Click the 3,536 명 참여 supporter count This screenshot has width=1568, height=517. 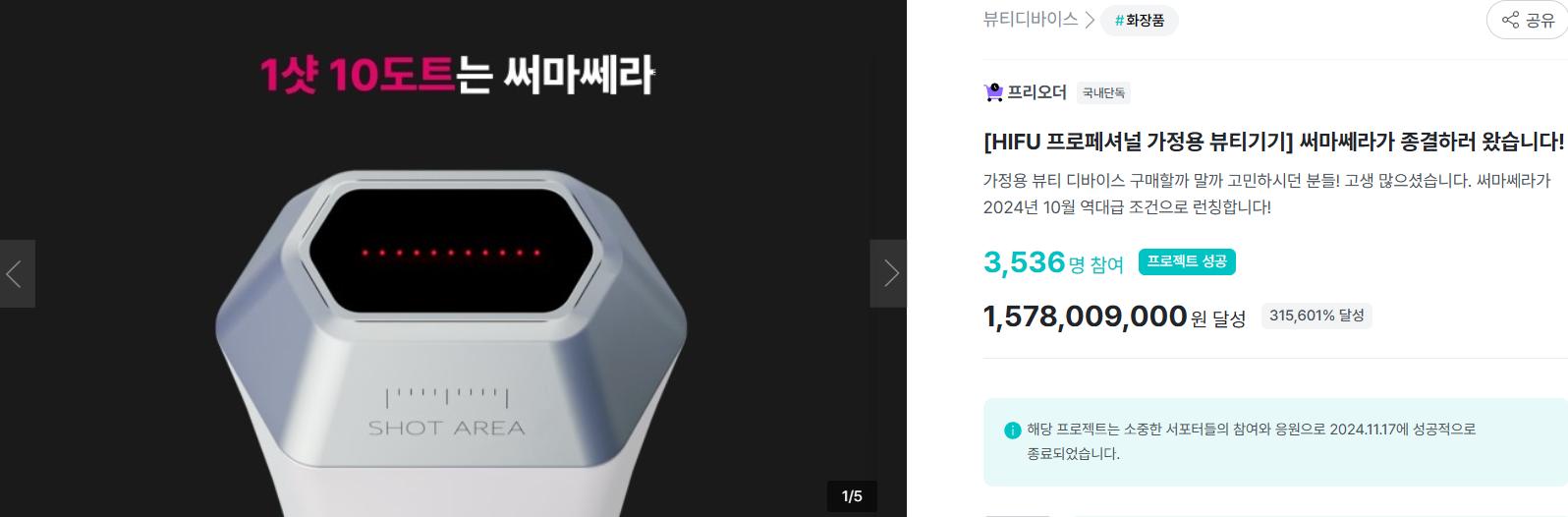[x=1053, y=262]
